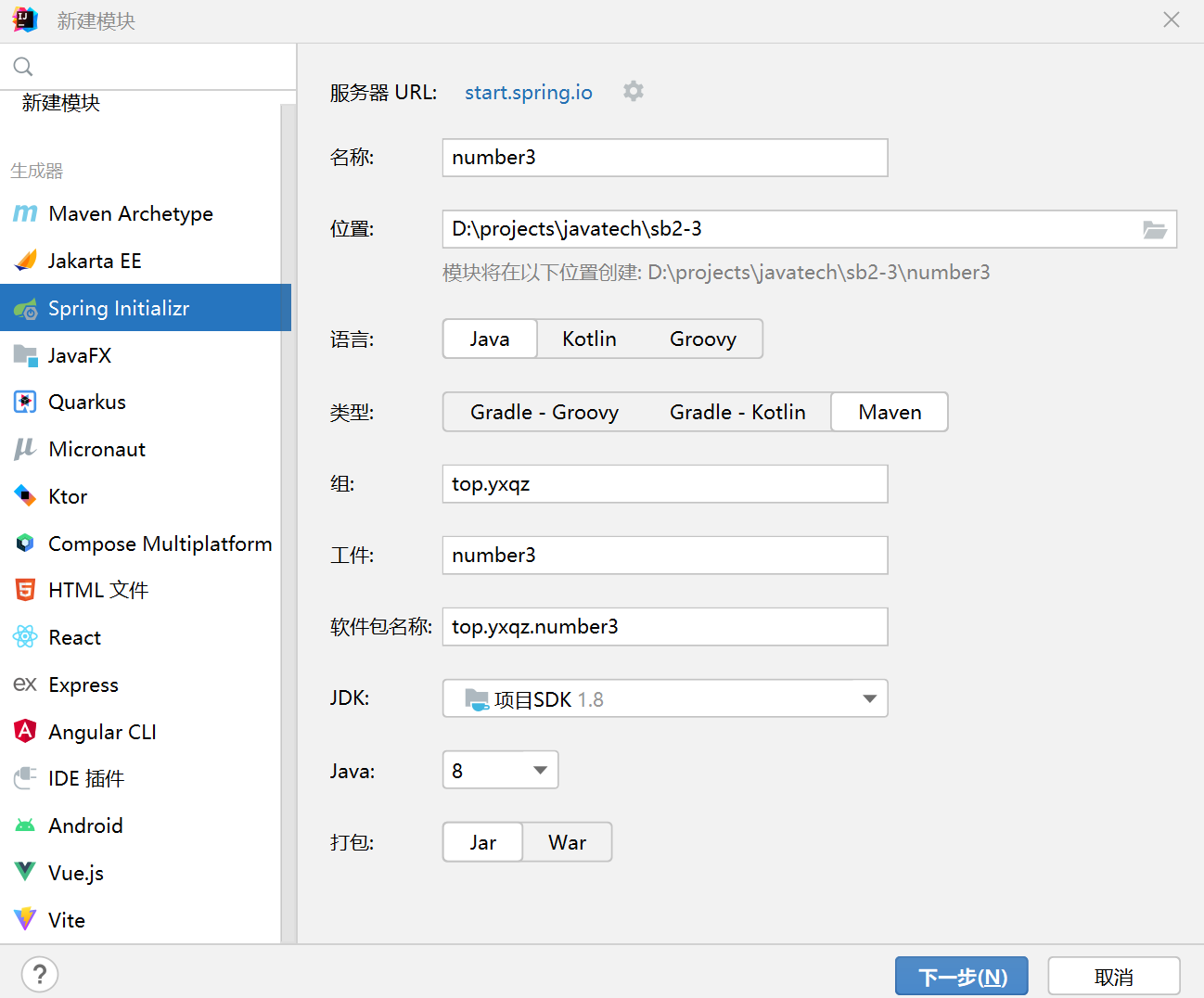
Task: Click the Angular CLI red shield icon
Action: [x=25, y=731]
